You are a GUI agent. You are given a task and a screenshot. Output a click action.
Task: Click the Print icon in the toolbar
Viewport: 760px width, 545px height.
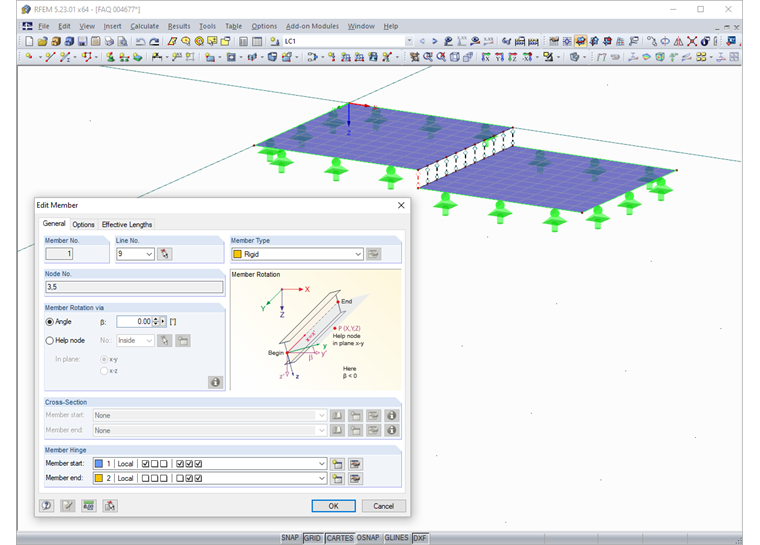109,41
